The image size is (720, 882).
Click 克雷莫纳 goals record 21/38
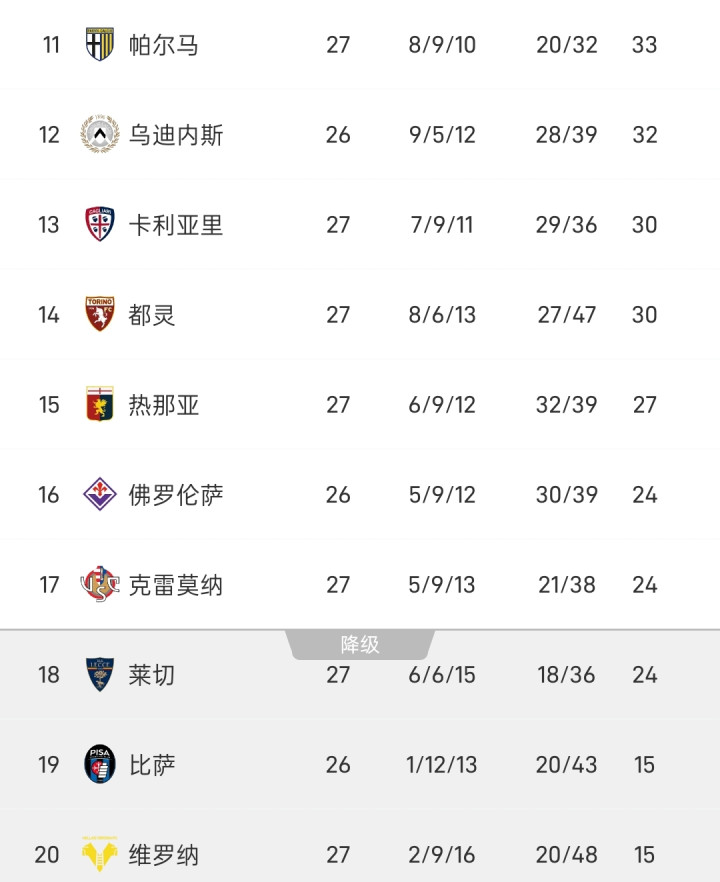coord(567,585)
